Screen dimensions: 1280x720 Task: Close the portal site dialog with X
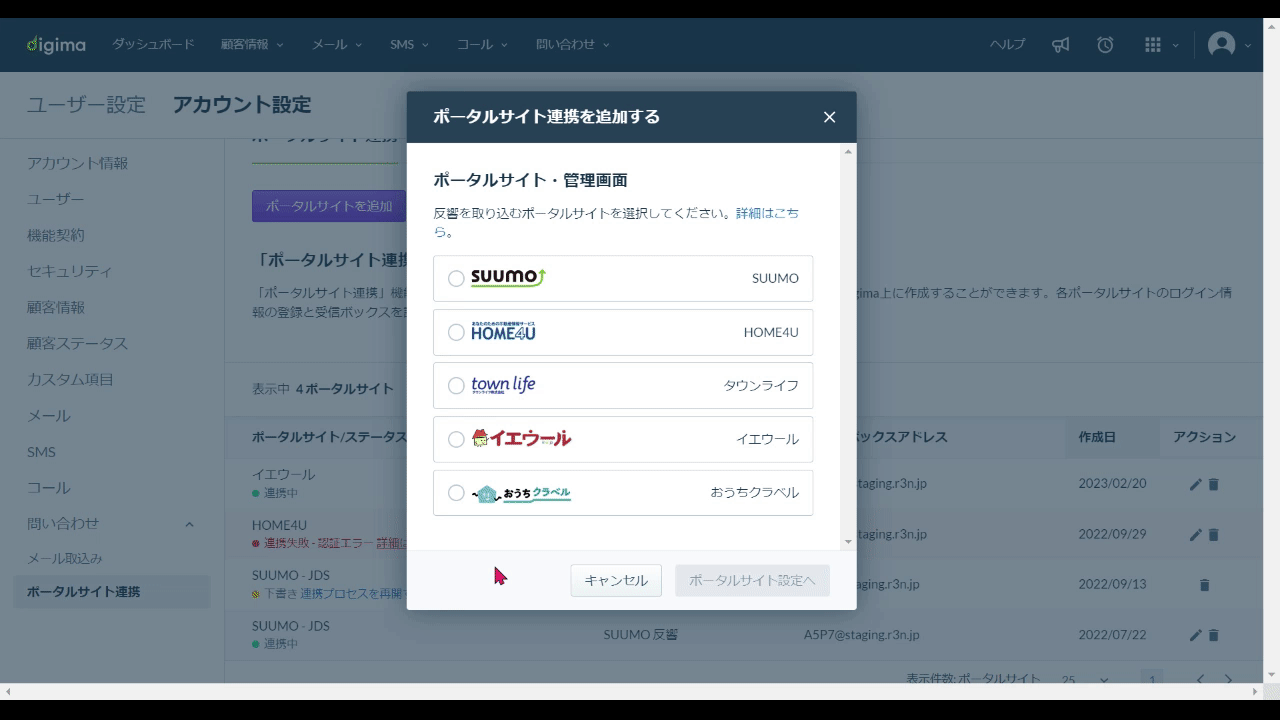[829, 117]
